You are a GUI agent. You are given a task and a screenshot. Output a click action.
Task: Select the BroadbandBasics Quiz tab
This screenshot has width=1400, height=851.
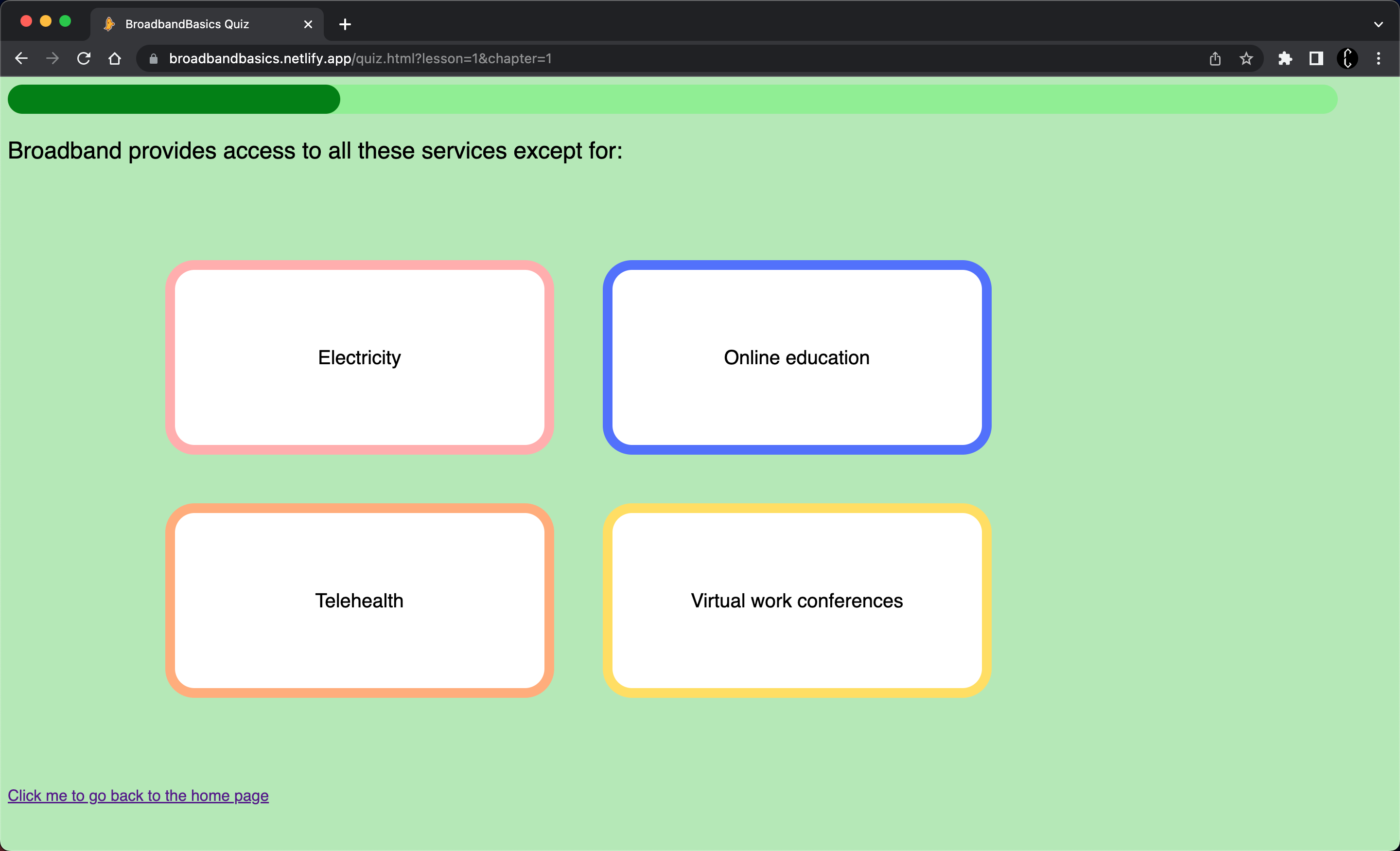188,24
